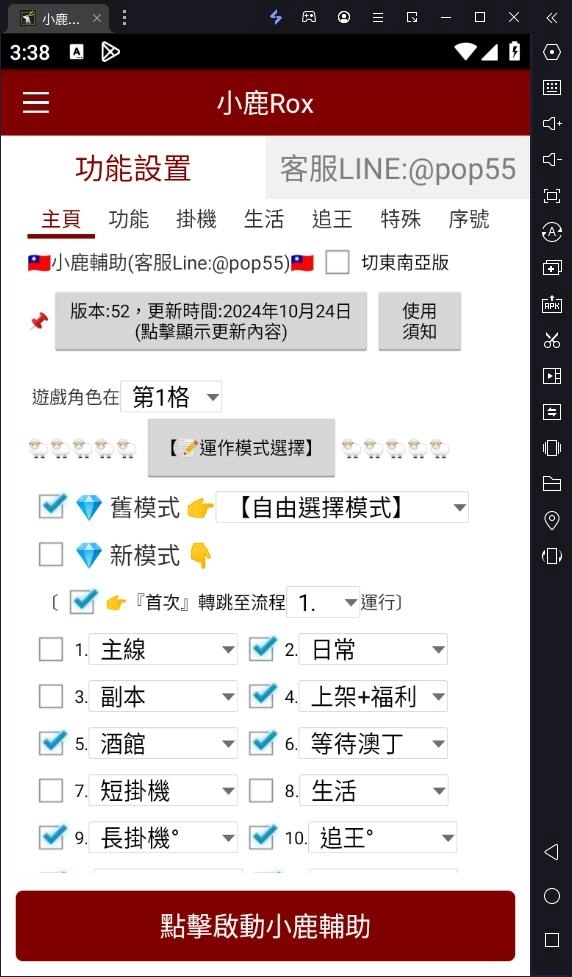Check the 新模式 checkbox
This screenshot has width=572, height=977.
51,555
